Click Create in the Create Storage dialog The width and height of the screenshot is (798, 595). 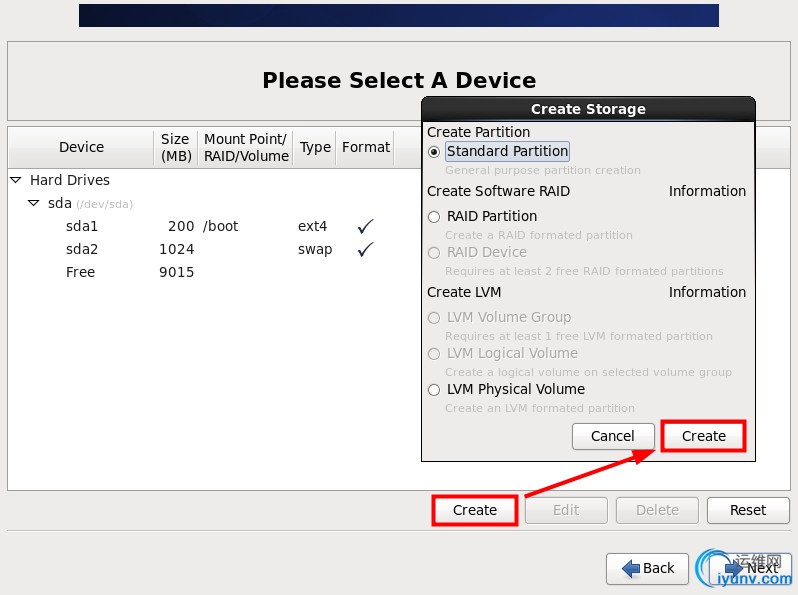click(x=703, y=436)
